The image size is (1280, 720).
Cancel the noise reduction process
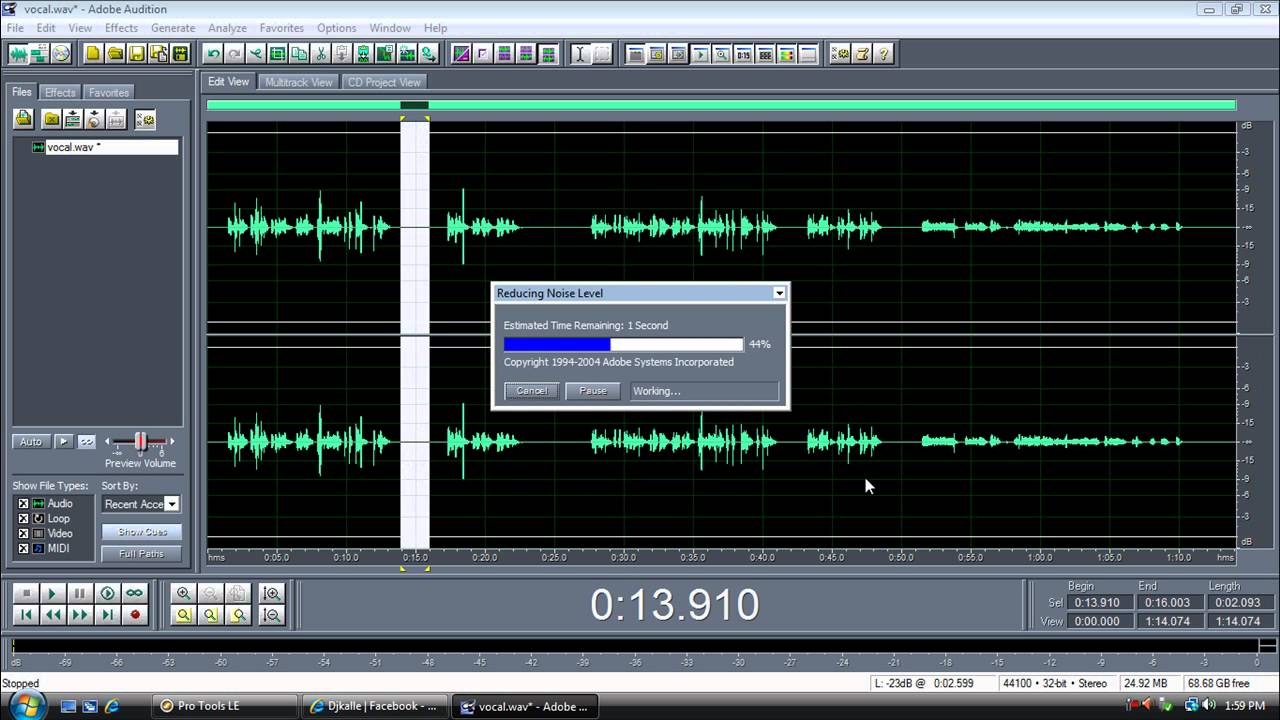(x=532, y=391)
